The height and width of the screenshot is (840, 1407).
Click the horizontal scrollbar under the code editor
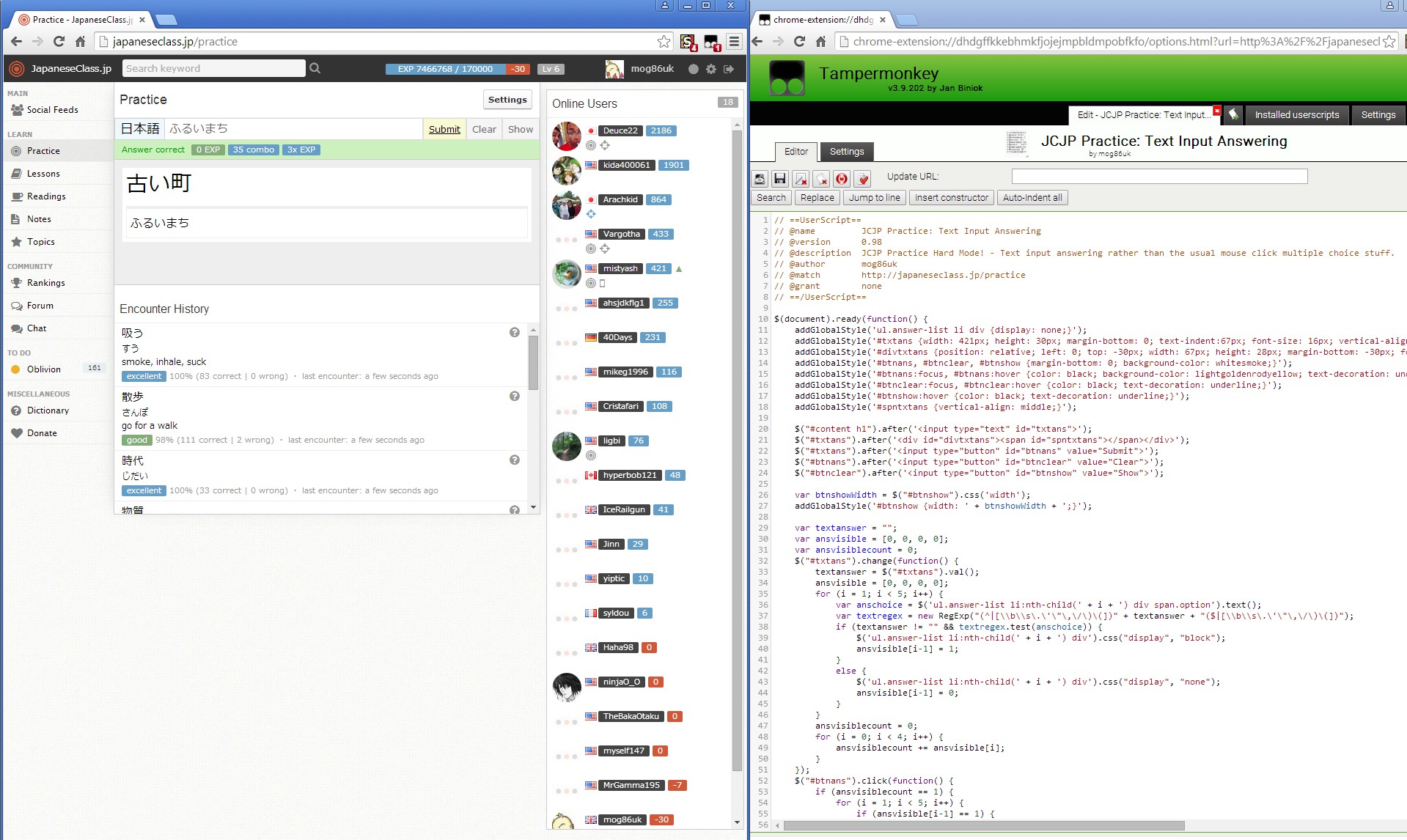click(x=983, y=826)
